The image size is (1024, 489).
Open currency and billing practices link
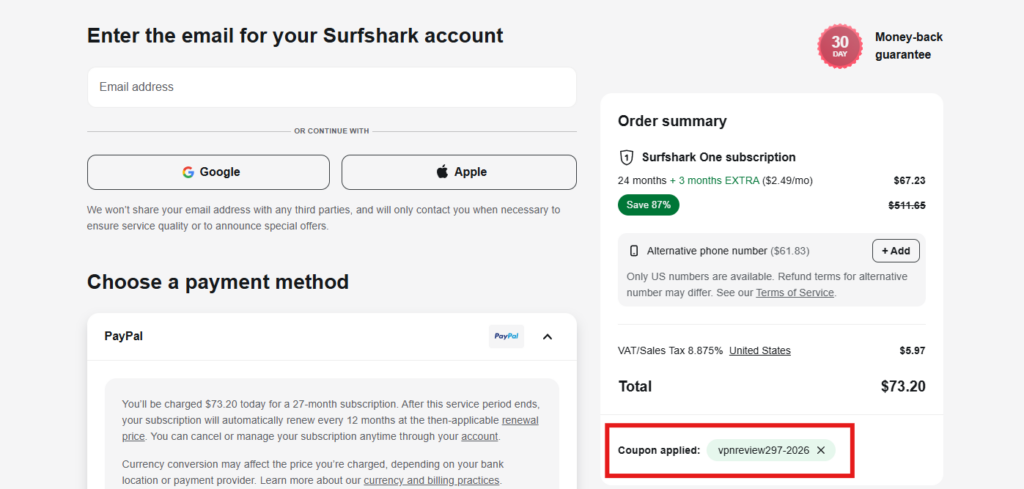tap(431, 481)
